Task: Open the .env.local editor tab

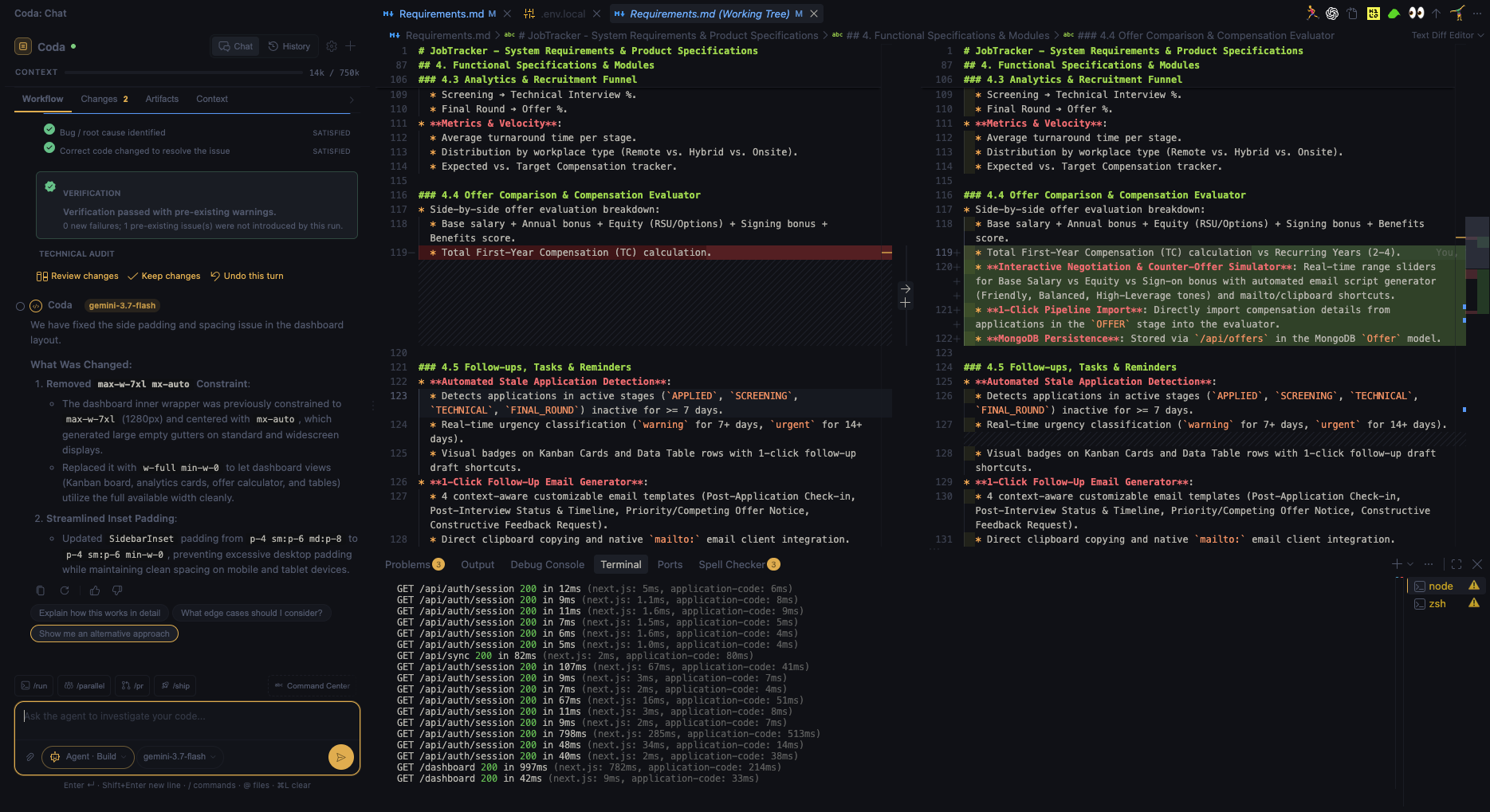Action: pyautogui.click(x=563, y=14)
